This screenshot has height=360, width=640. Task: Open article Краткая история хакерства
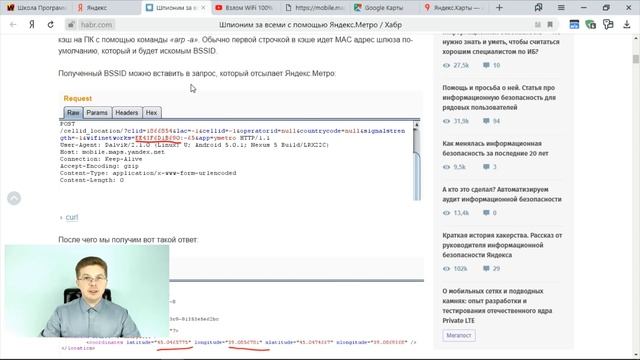pos(502,245)
